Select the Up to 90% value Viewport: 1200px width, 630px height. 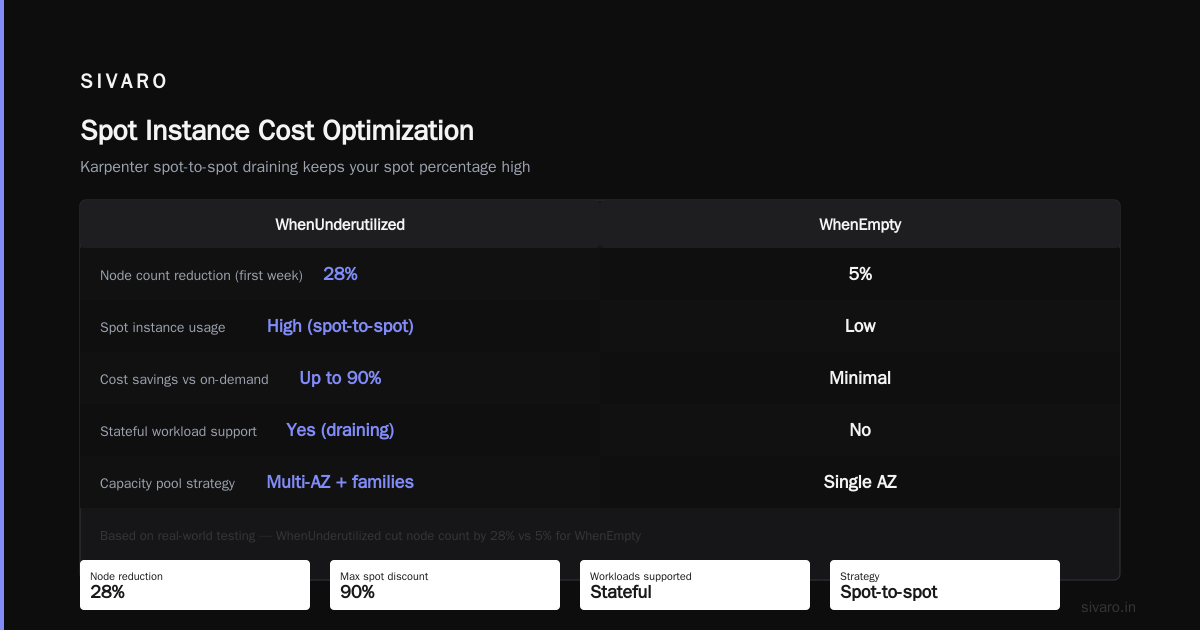click(340, 378)
